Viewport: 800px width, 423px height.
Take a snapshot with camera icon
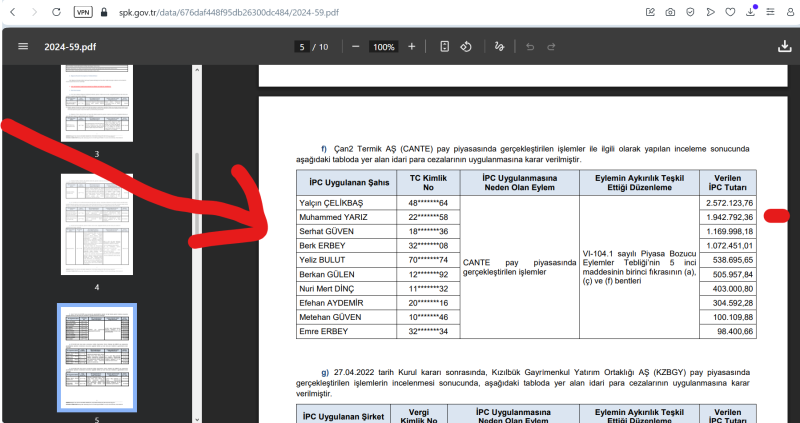pos(670,12)
